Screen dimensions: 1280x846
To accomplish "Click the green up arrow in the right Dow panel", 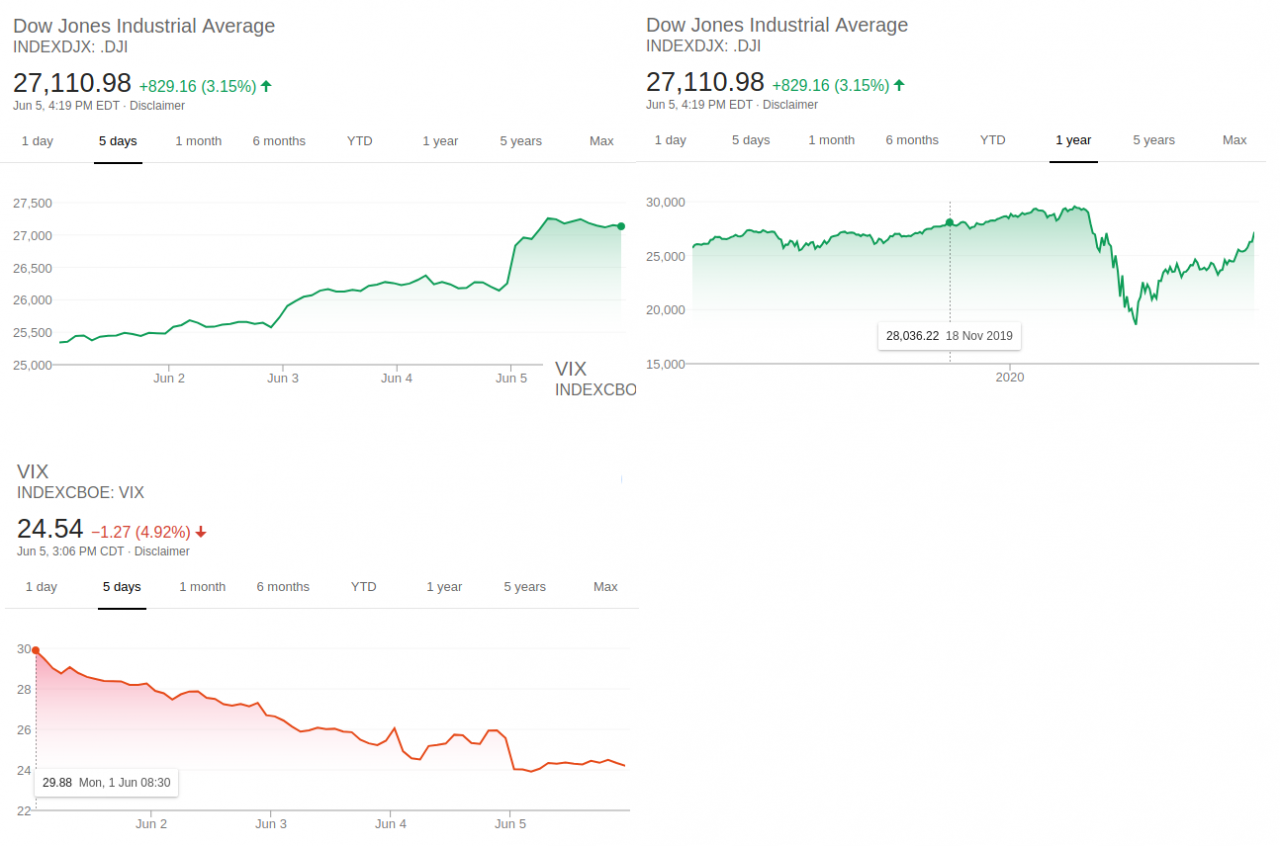I will pos(899,85).
